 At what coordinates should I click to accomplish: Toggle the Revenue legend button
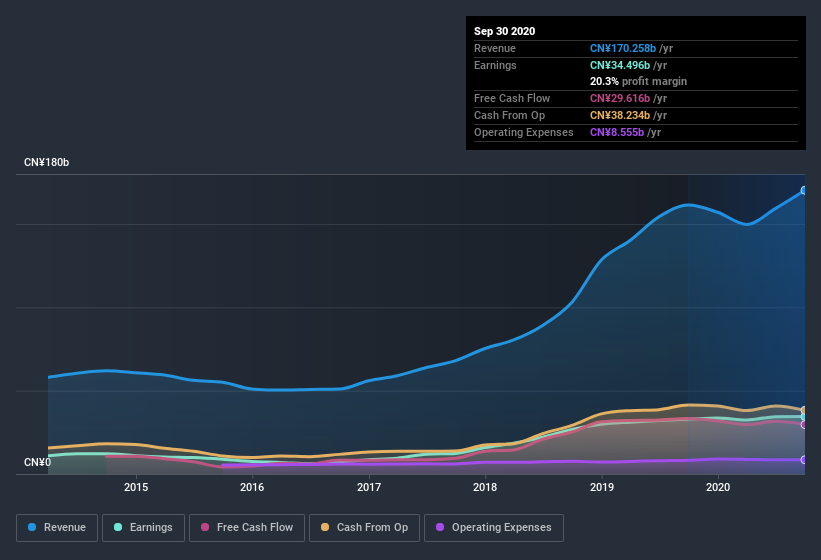[57, 528]
